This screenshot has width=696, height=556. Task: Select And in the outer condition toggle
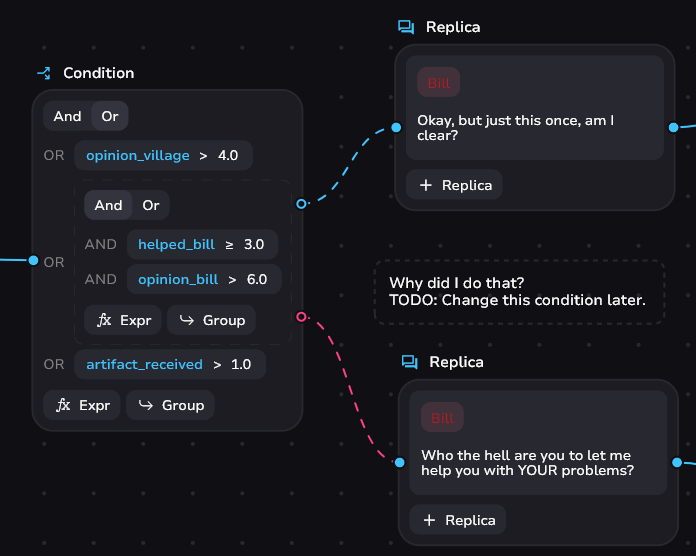tap(67, 116)
